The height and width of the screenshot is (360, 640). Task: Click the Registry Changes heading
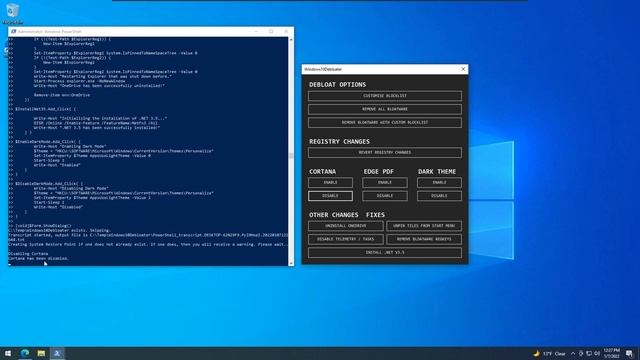click(x=339, y=142)
